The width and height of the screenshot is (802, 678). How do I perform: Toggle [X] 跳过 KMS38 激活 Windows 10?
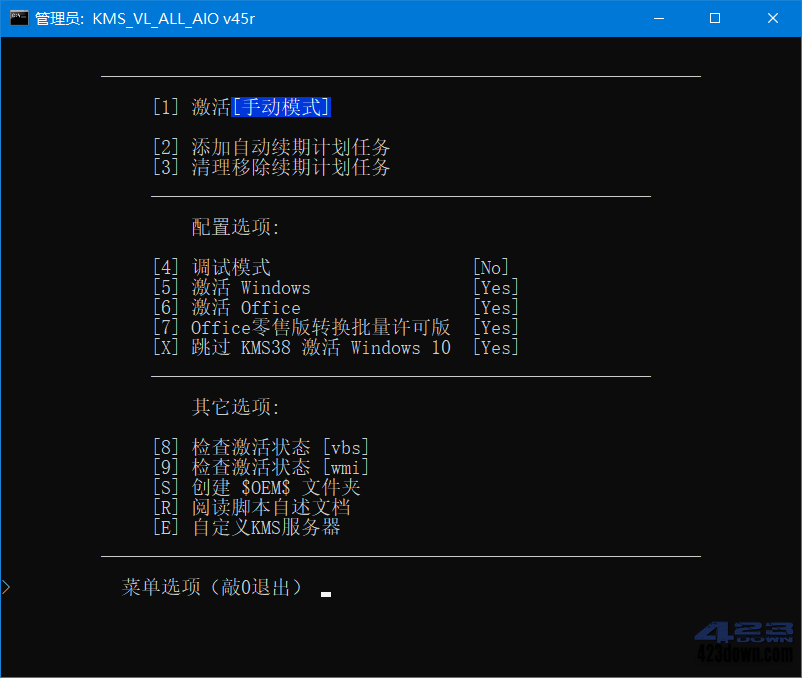click(x=302, y=347)
